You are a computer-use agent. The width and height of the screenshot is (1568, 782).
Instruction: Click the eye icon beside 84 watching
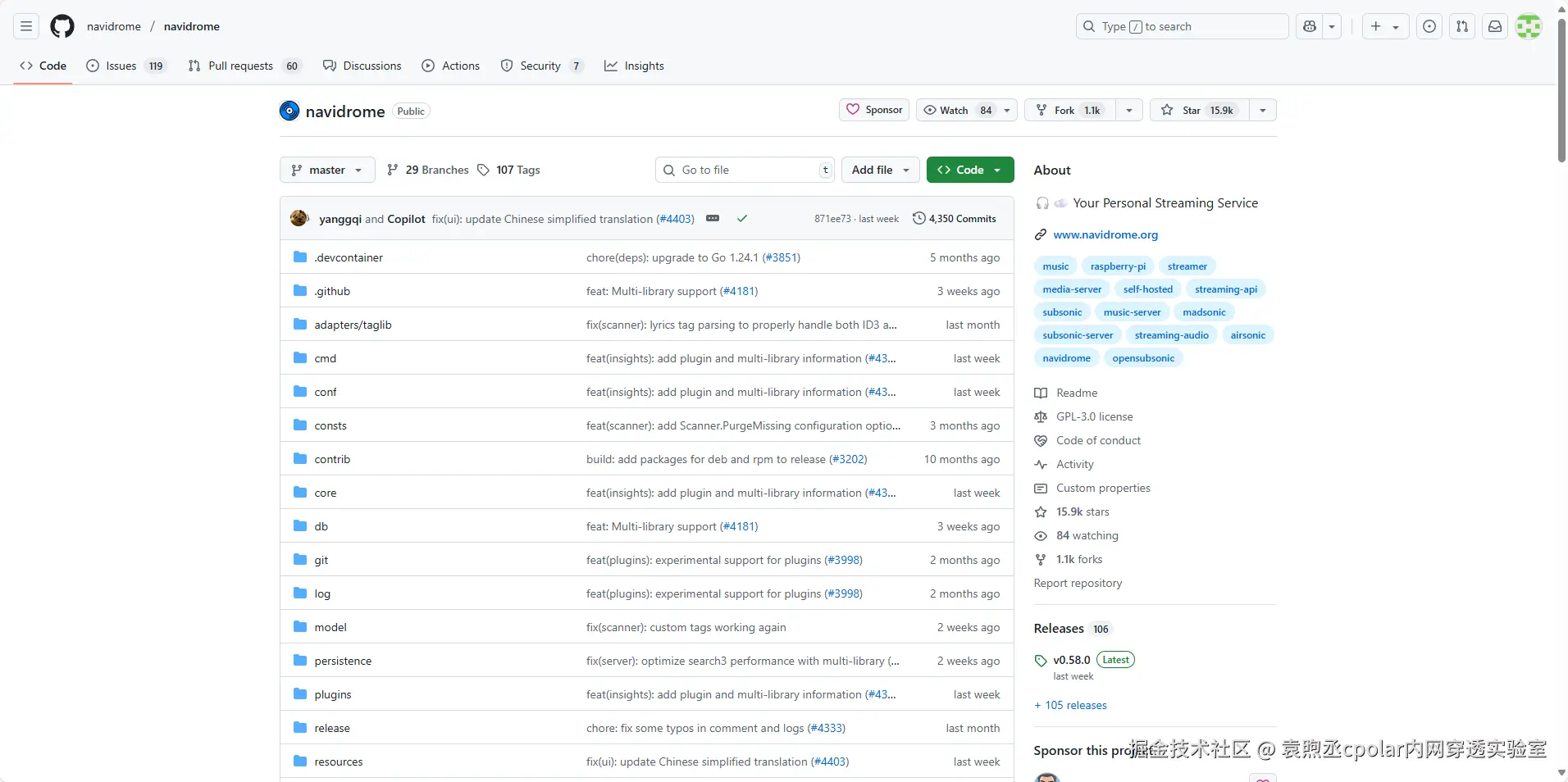coord(1041,536)
